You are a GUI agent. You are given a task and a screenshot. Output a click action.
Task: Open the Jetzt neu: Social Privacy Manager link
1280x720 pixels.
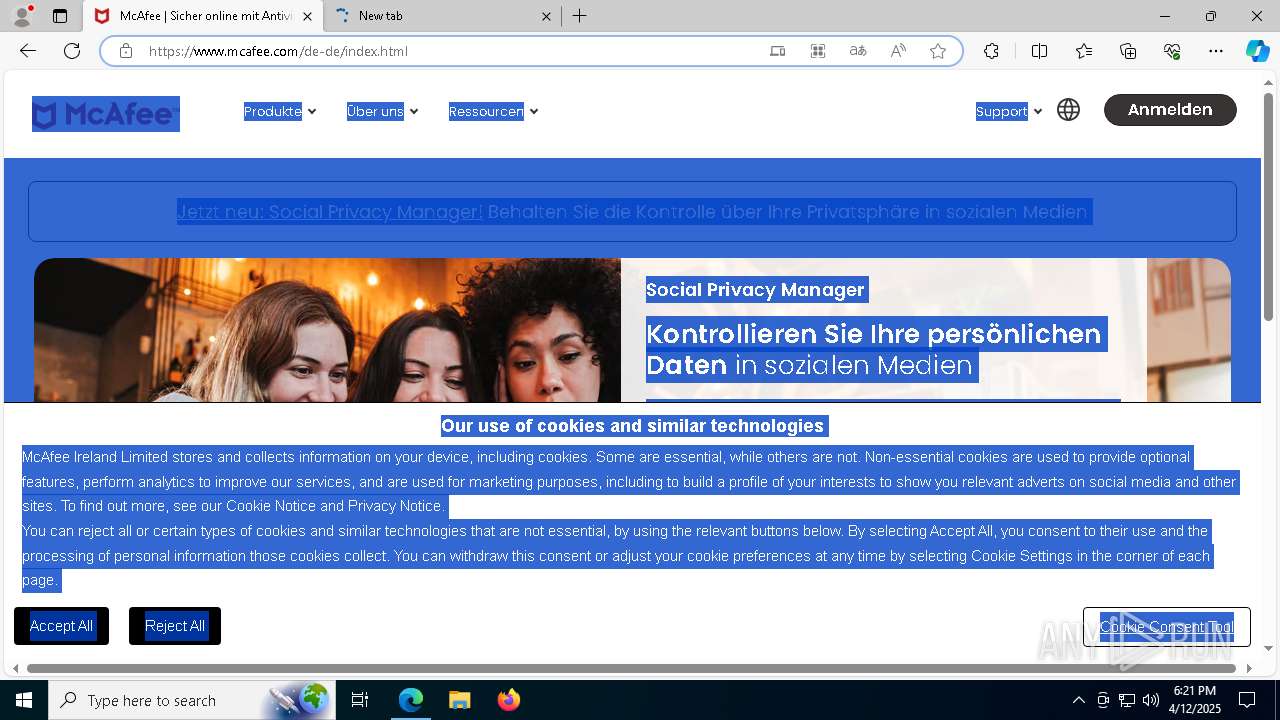click(x=330, y=212)
